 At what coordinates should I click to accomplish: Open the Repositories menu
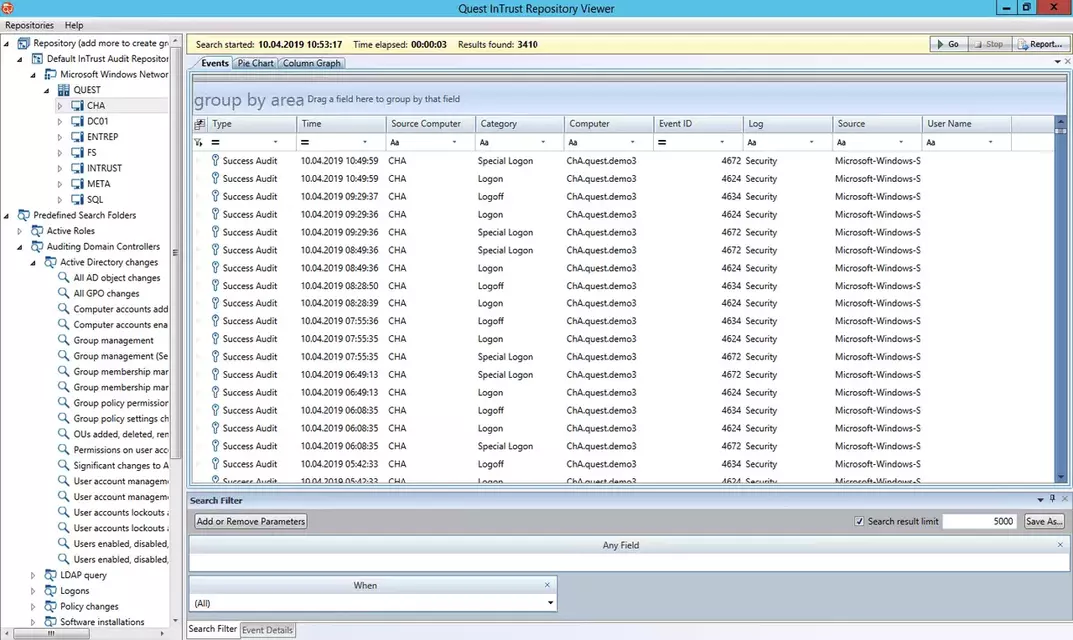(x=29, y=25)
